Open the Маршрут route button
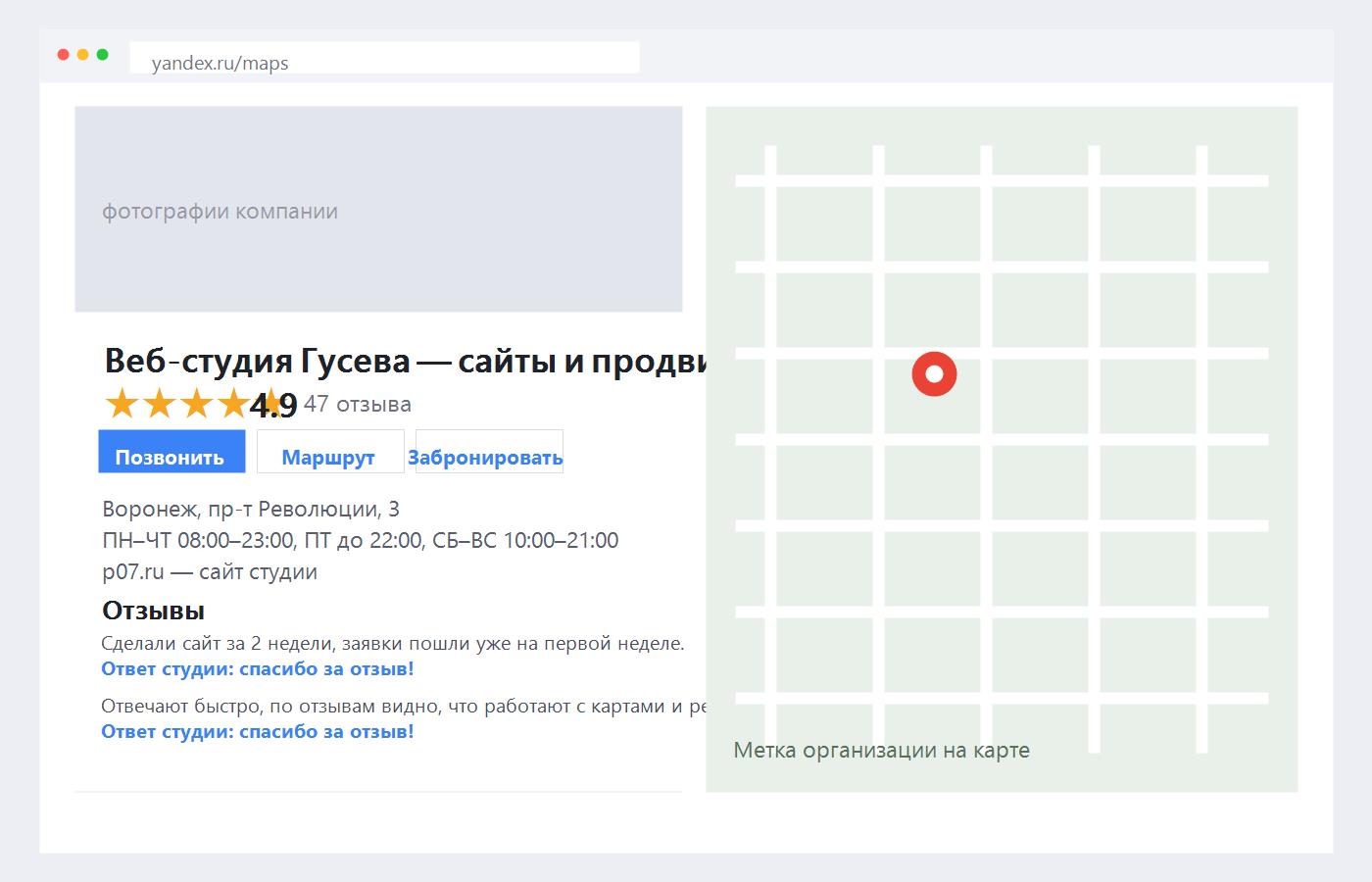Image resolution: width=1372 pixels, height=882 pixels. pos(330,452)
